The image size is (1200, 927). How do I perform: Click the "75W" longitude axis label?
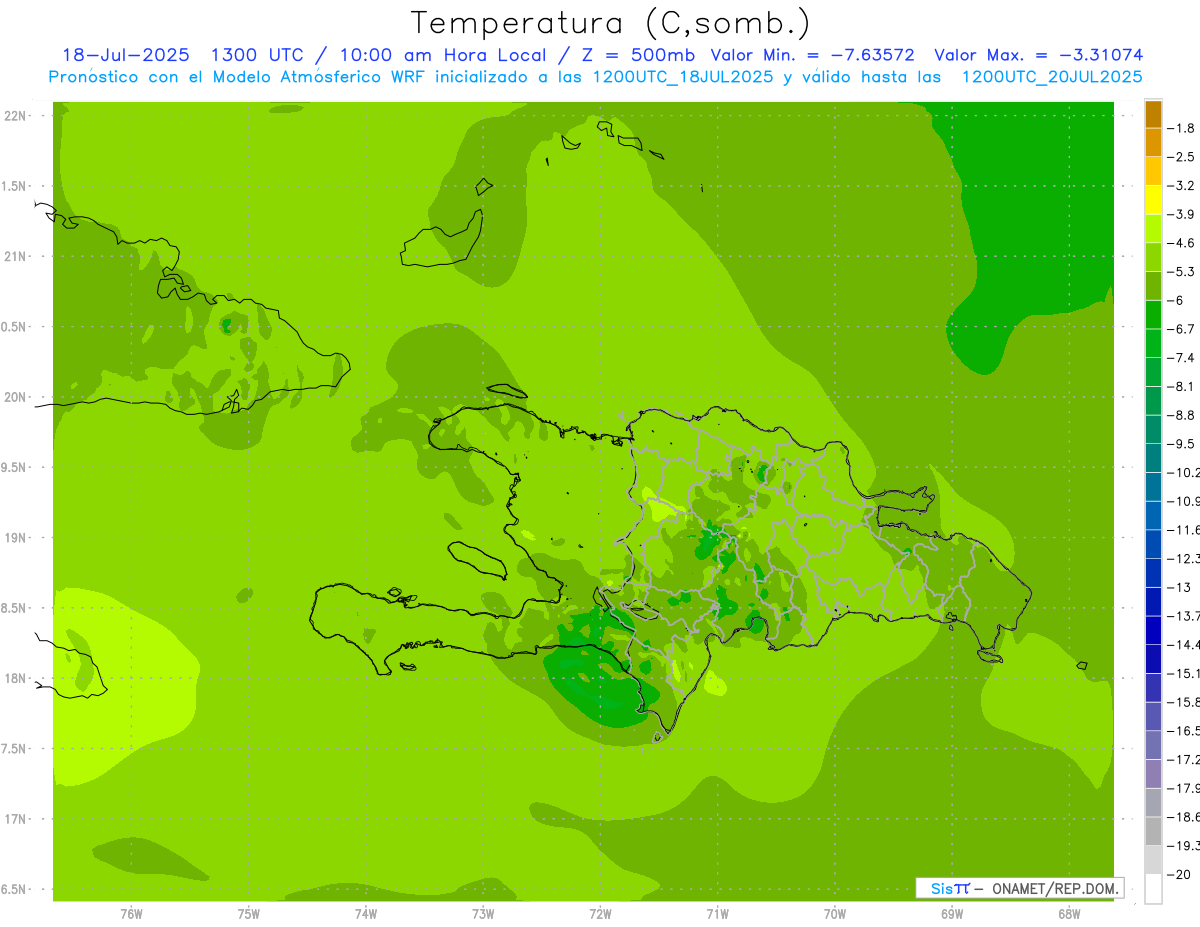249,914
